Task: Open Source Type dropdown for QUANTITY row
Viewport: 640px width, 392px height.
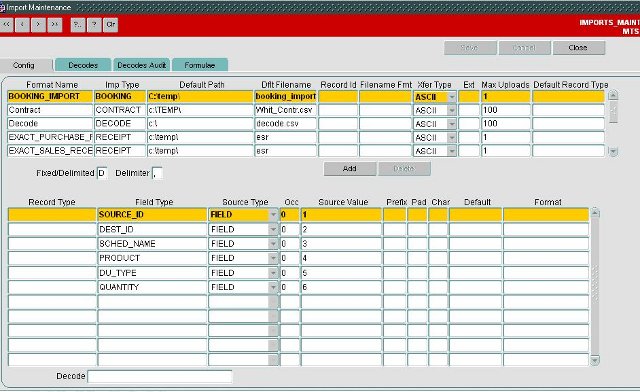Action: coord(273,287)
